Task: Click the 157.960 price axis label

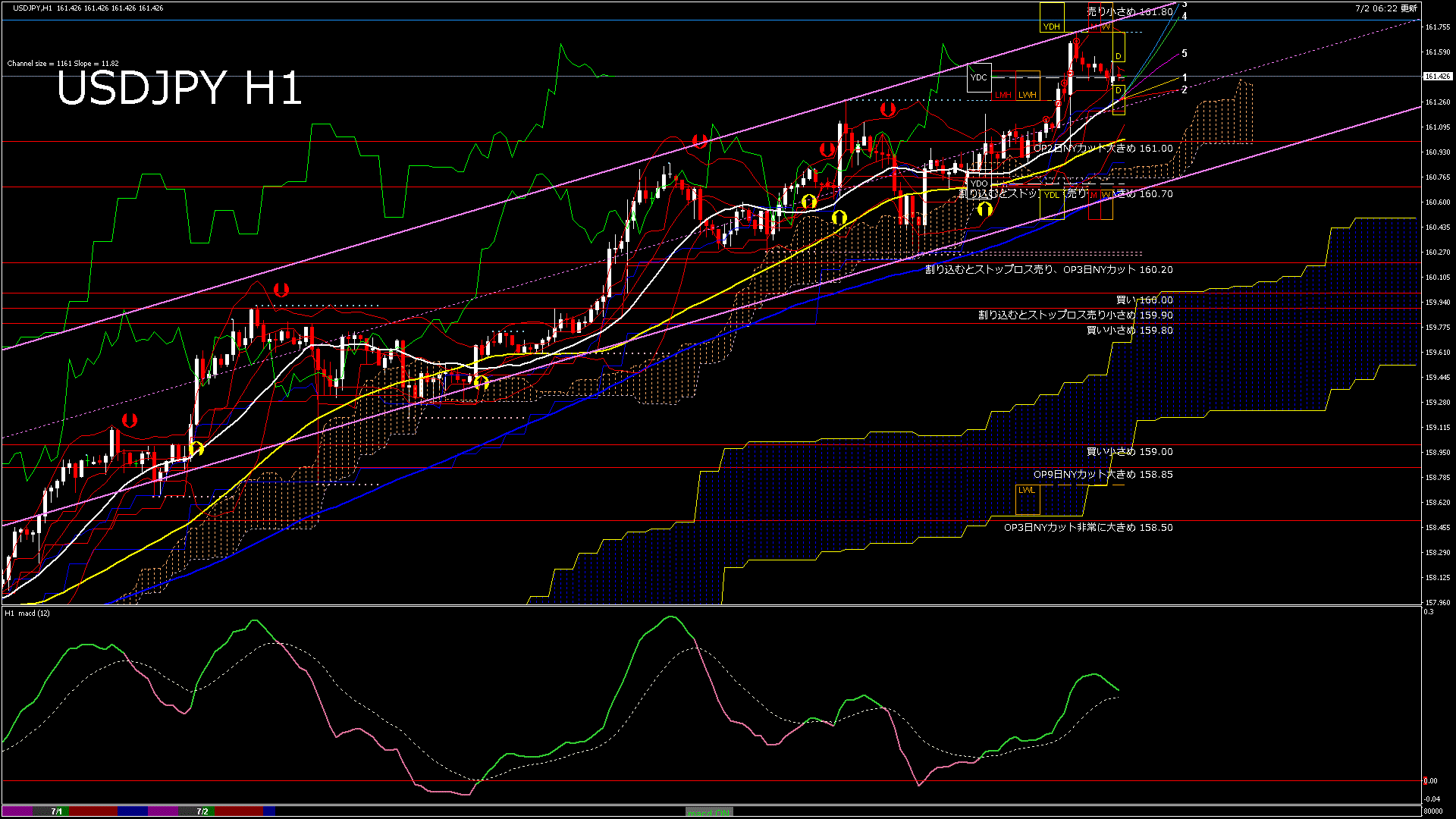Action: coord(1438,603)
